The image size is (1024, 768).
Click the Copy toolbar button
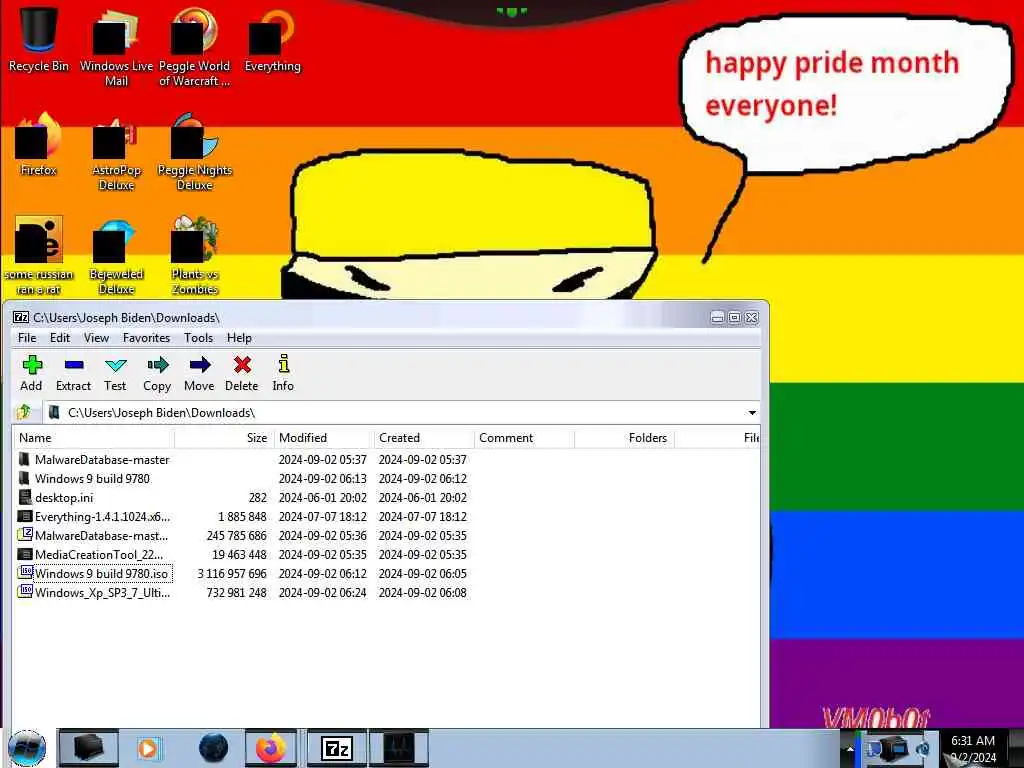coord(157,373)
